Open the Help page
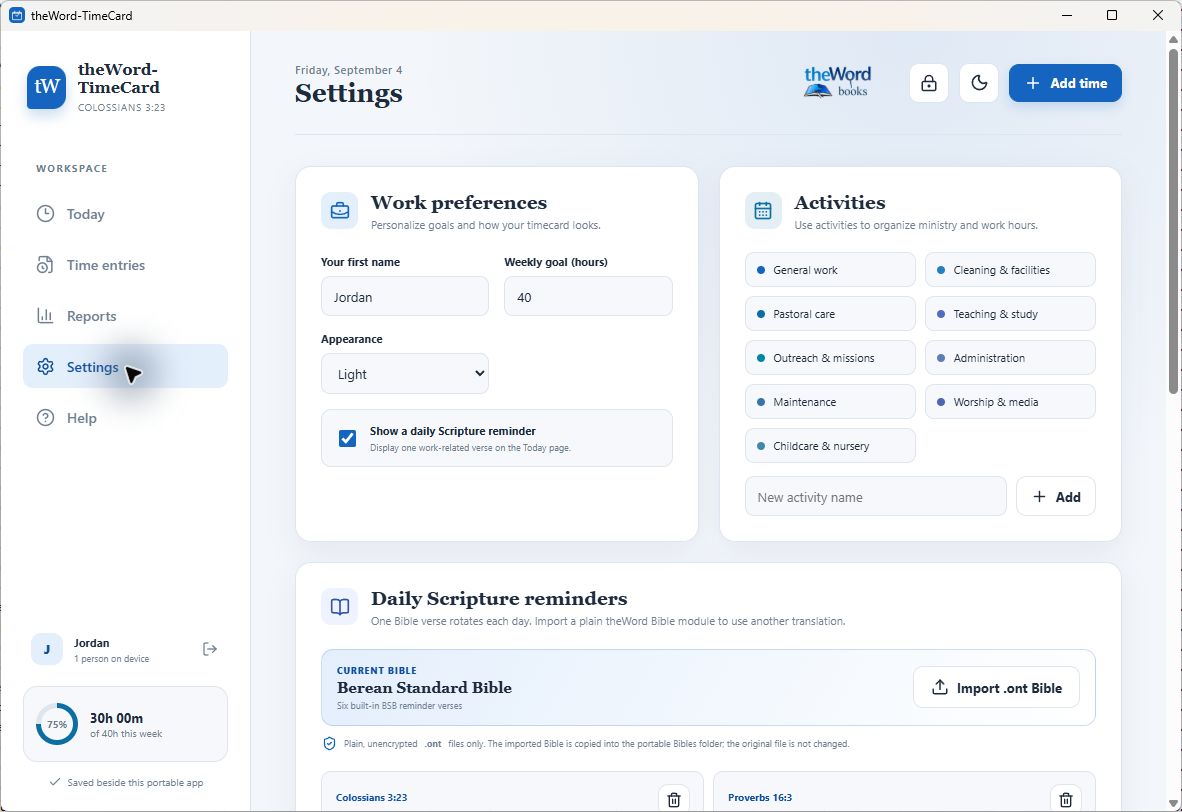This screenshot has height=812, width=1182. (x=125, y=418)
